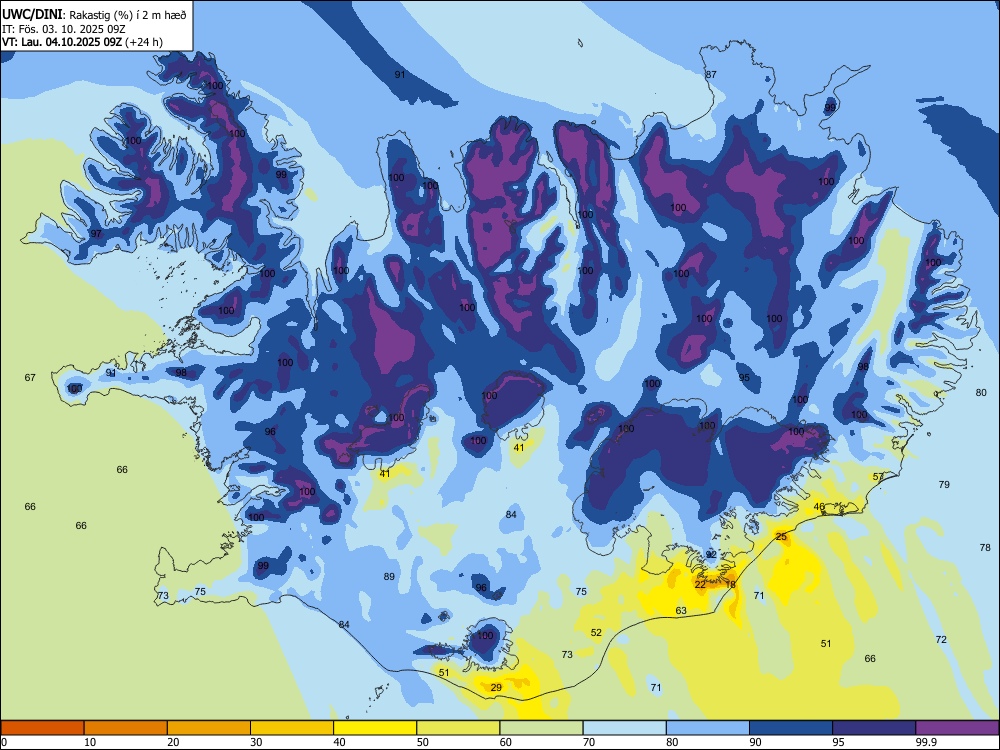Screen dimensions: 1000x750
Task: Click the ocean value '67' in the west
Action: 30,378
